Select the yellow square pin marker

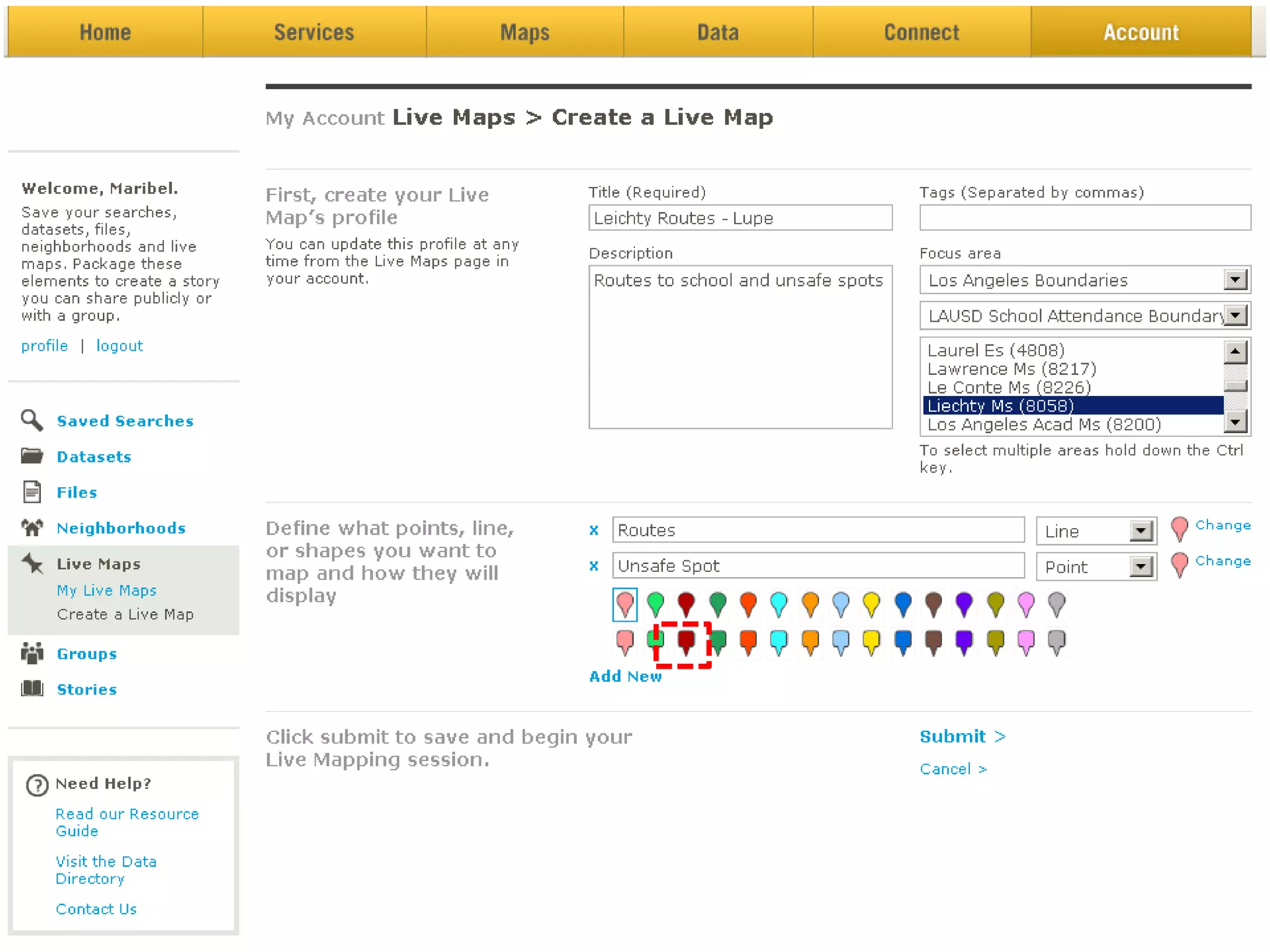[871, 643]
